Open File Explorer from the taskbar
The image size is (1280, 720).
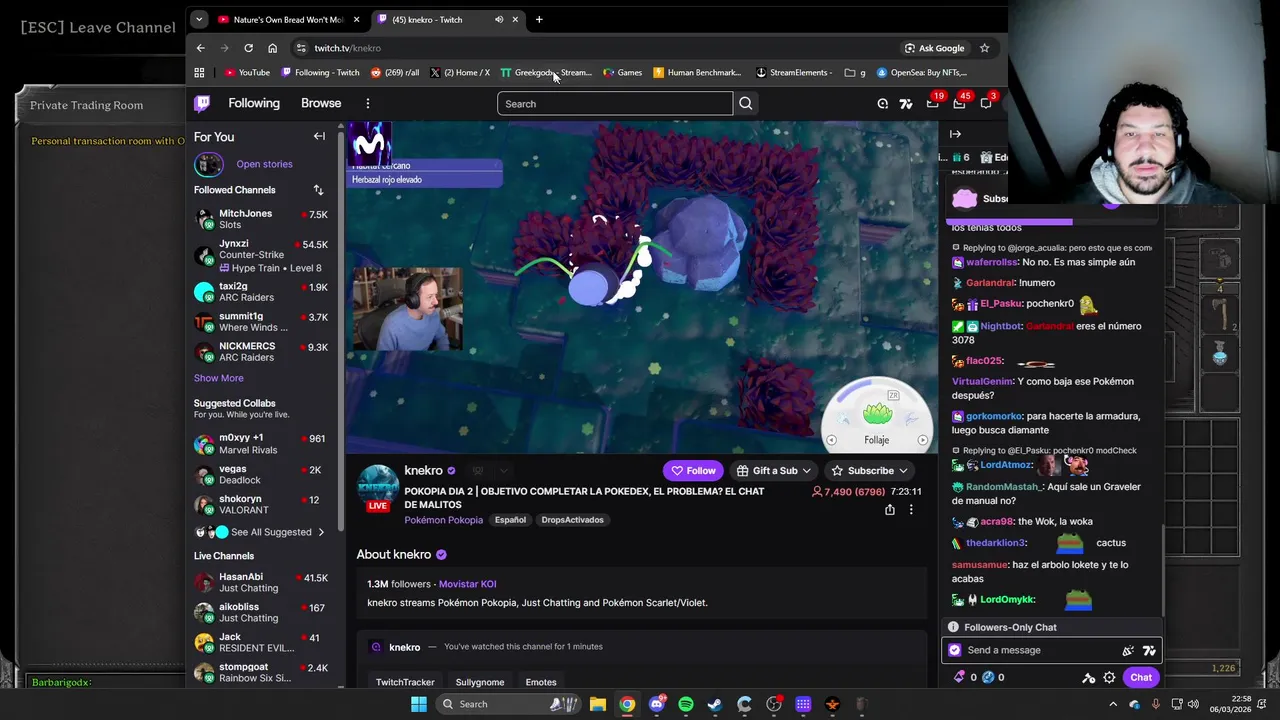click(x=598, y=704)
